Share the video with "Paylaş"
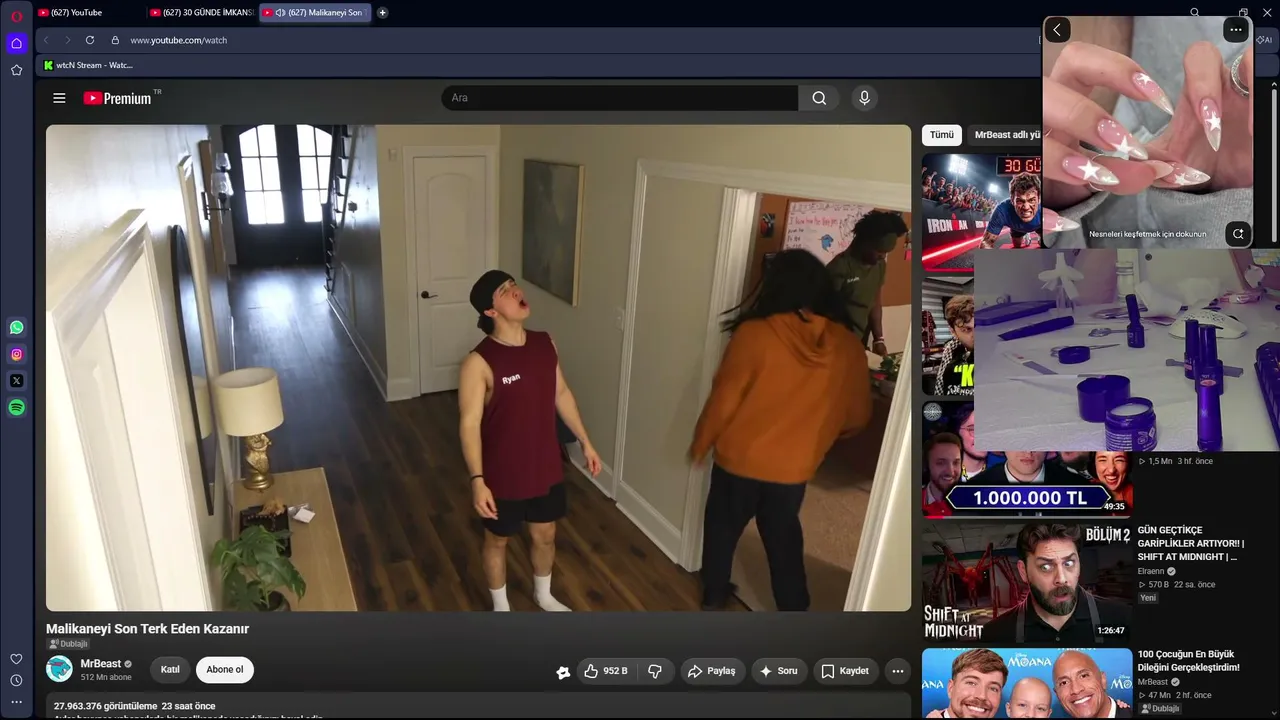The image size is (1280, 720). [x=711, y=671]
